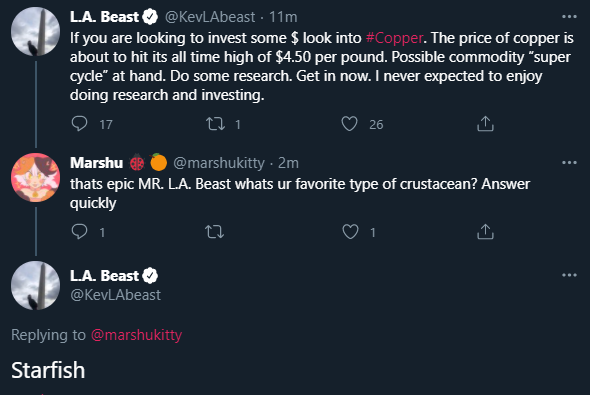Reply to the L.A. Beast copper tweet

pos(79,124)
